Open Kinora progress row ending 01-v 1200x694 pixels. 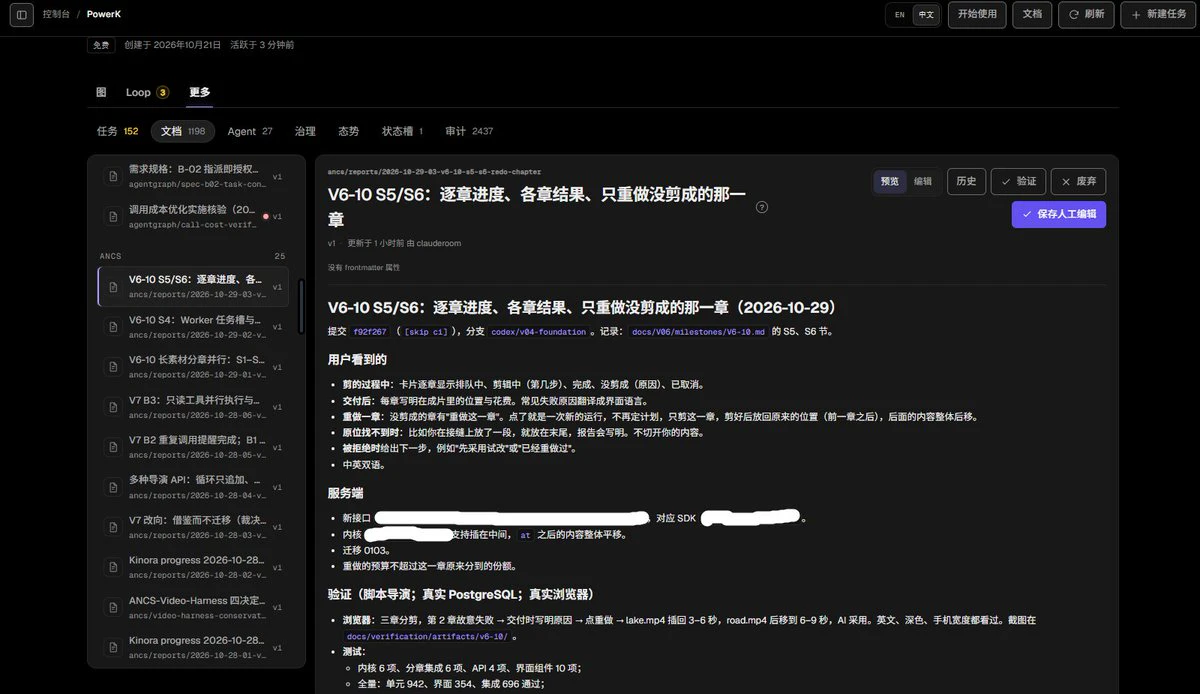pyautogui.click(x=192, y=647)
